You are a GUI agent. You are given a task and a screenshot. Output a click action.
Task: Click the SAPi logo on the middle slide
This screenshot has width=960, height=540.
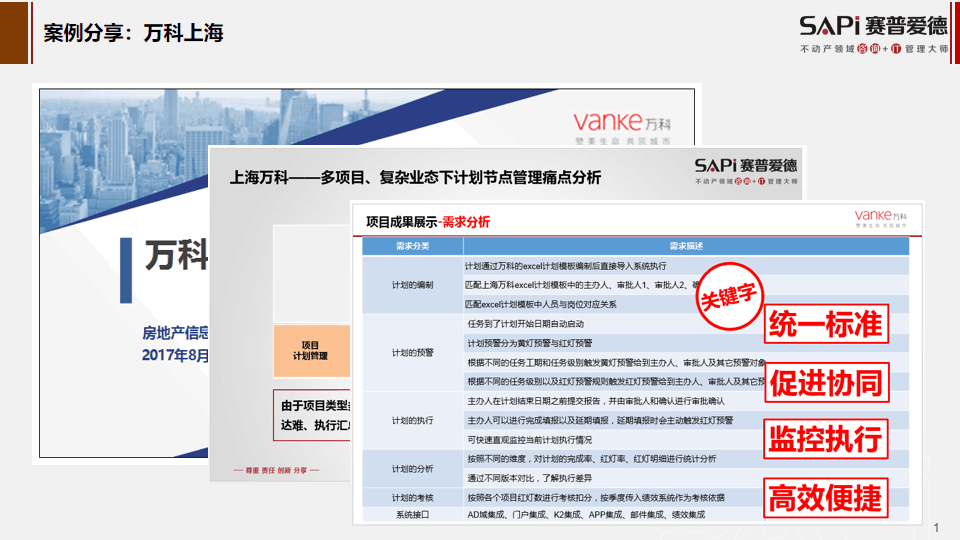(746, 171)
